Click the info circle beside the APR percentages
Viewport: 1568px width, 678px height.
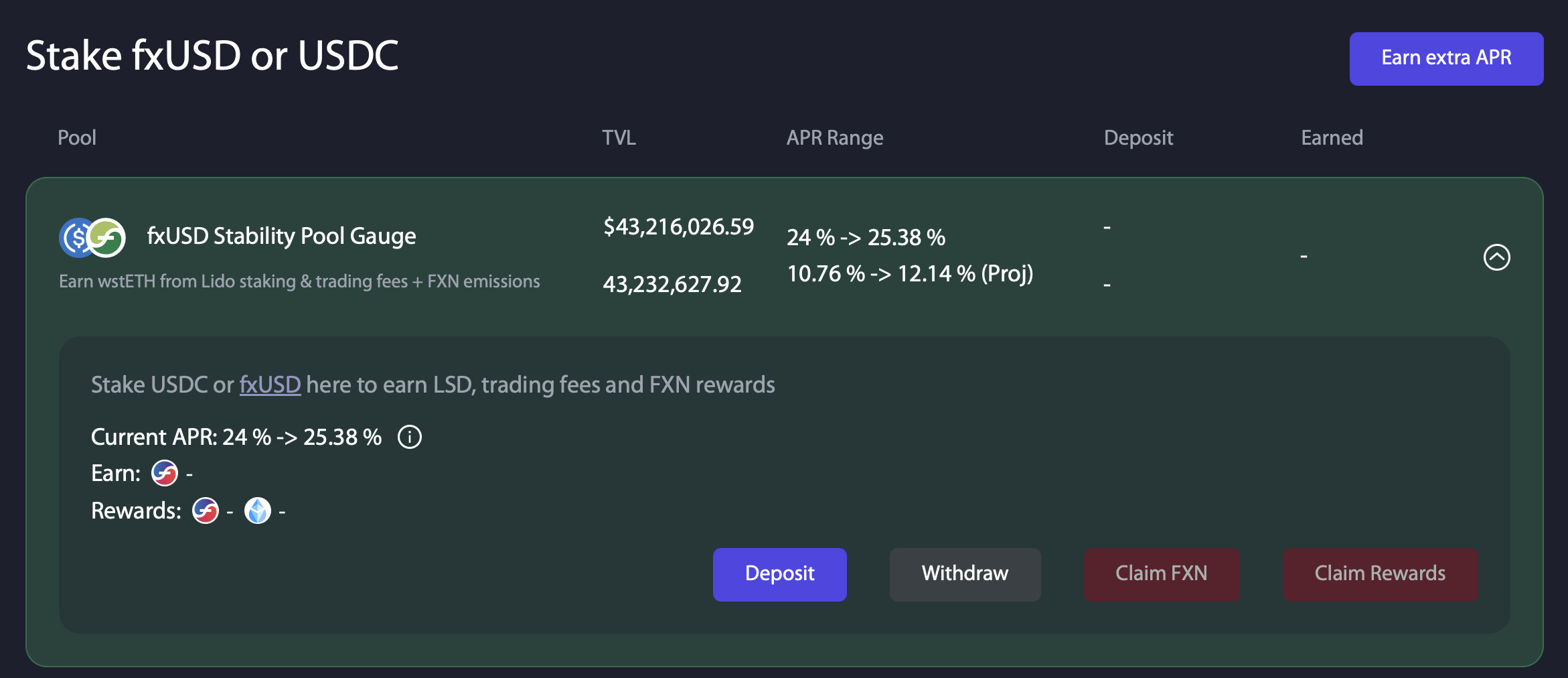tap(410, 437)
